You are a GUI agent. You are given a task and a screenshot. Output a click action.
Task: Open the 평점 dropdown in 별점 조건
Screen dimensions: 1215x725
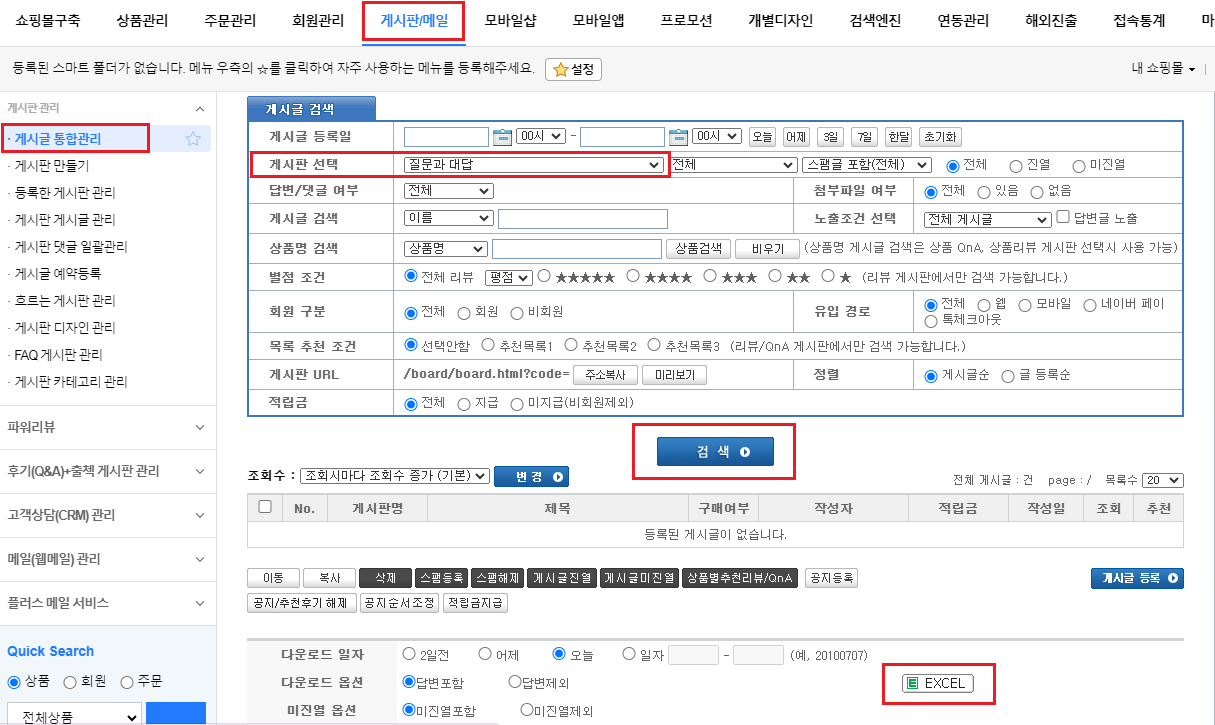(508, 276)
